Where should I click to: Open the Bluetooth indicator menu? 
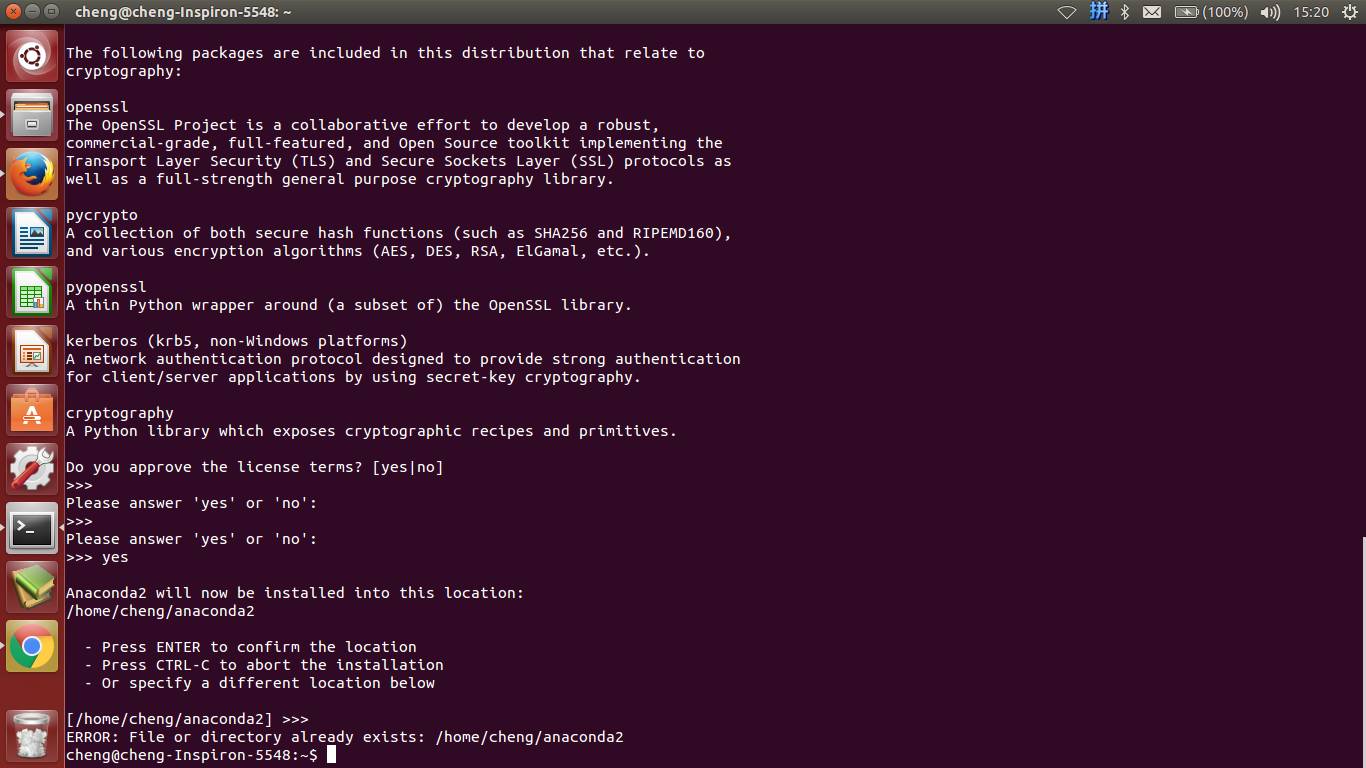[x=1125, y=12]
